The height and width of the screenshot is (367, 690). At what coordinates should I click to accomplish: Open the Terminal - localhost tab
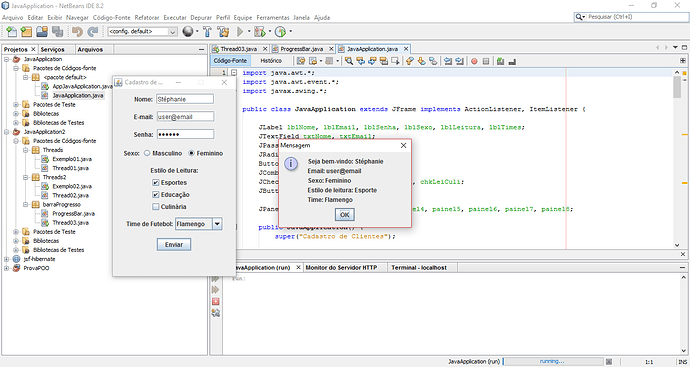point(419,268)
